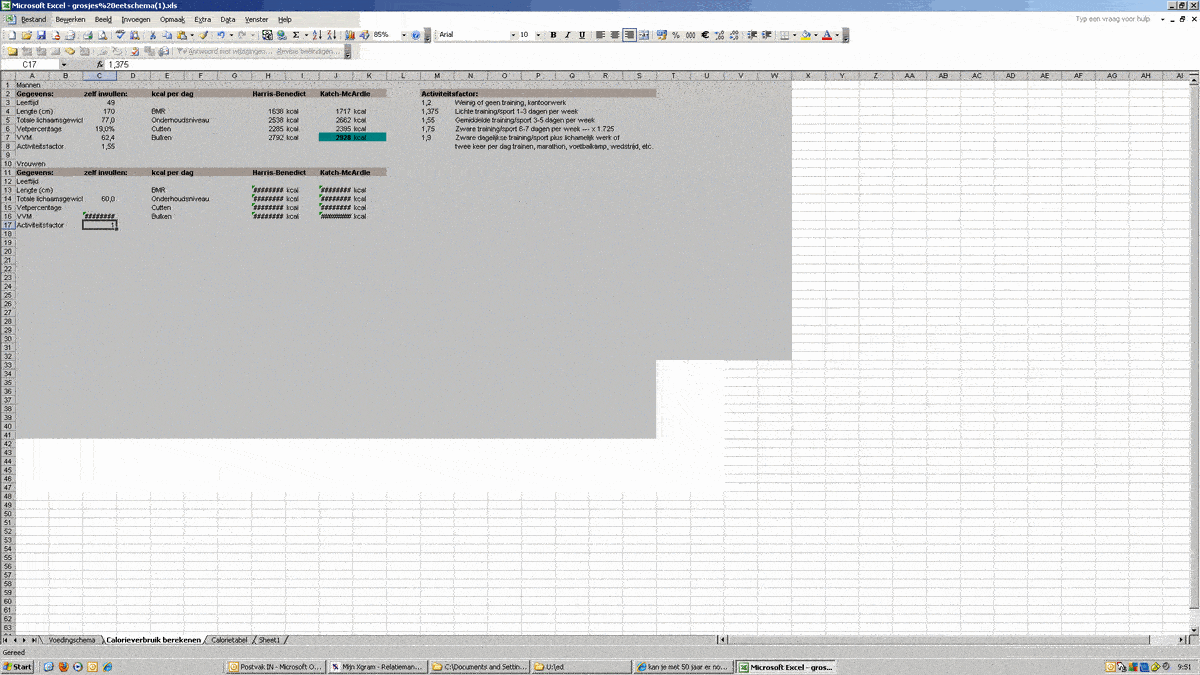The image size is (1200, 675).
Task: Apply Euro currency style
Action: (x=705, y=35)
